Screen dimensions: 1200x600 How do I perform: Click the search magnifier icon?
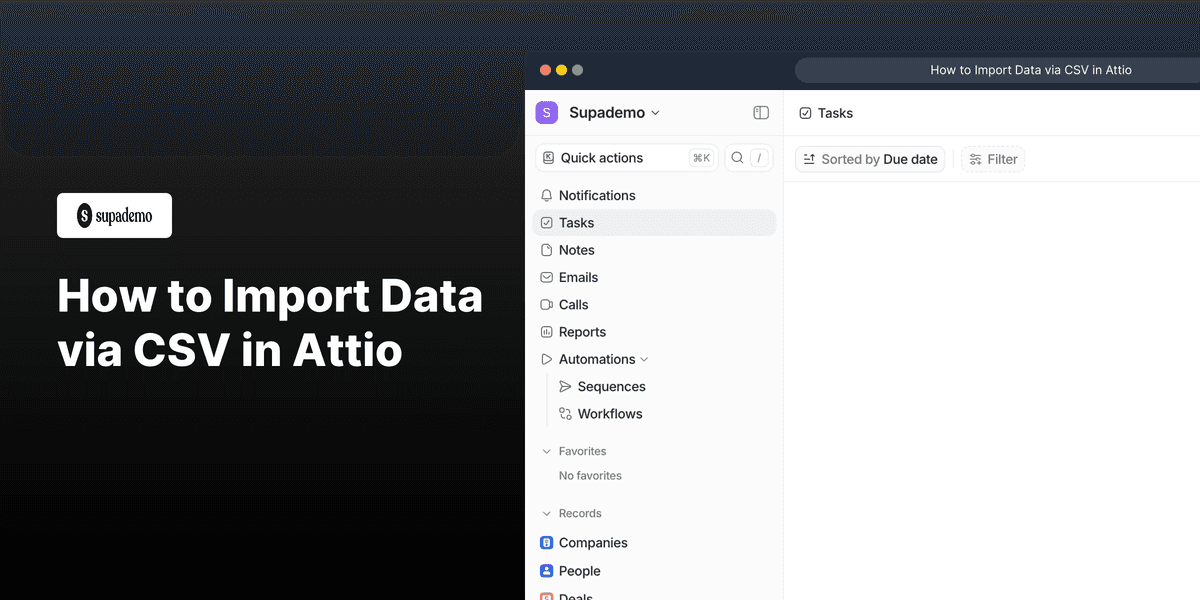pos(736,157)
